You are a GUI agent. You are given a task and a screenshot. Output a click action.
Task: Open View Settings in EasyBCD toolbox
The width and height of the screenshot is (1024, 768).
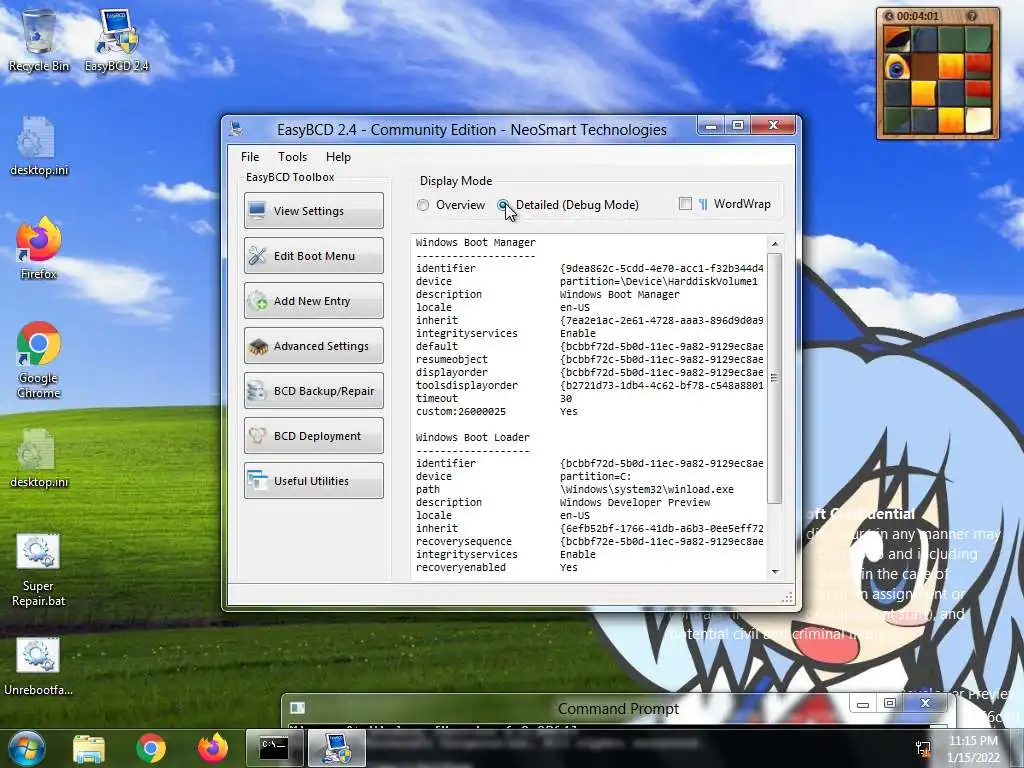point(313,210)
